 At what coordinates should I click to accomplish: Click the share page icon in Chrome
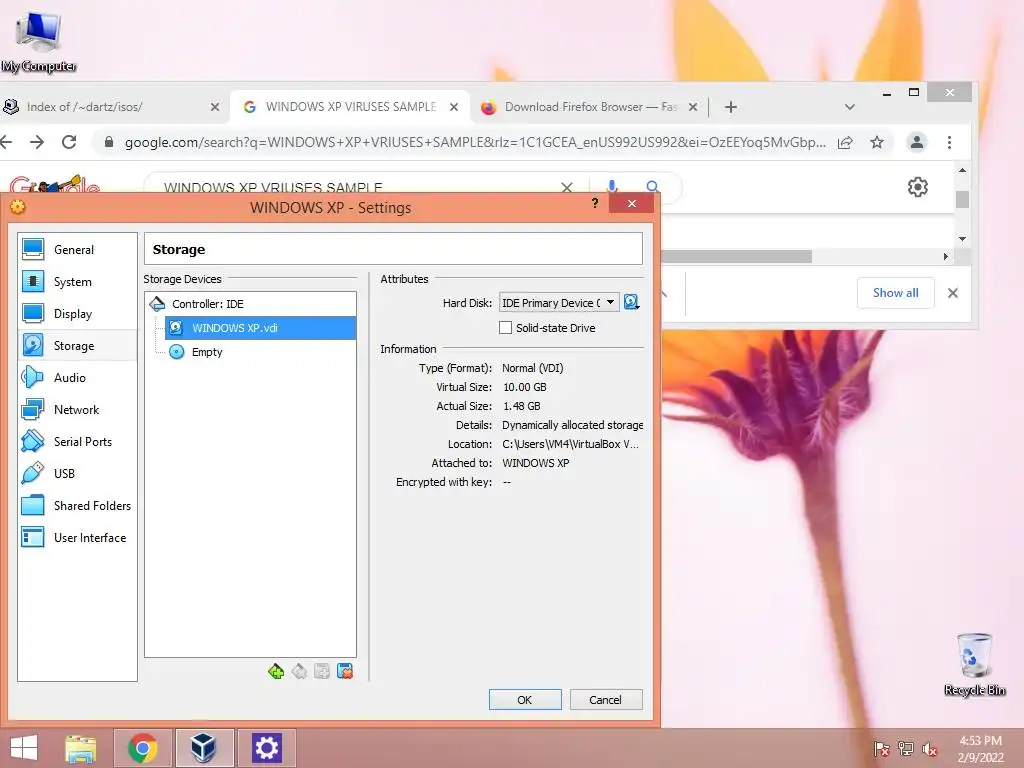point(845,142)
